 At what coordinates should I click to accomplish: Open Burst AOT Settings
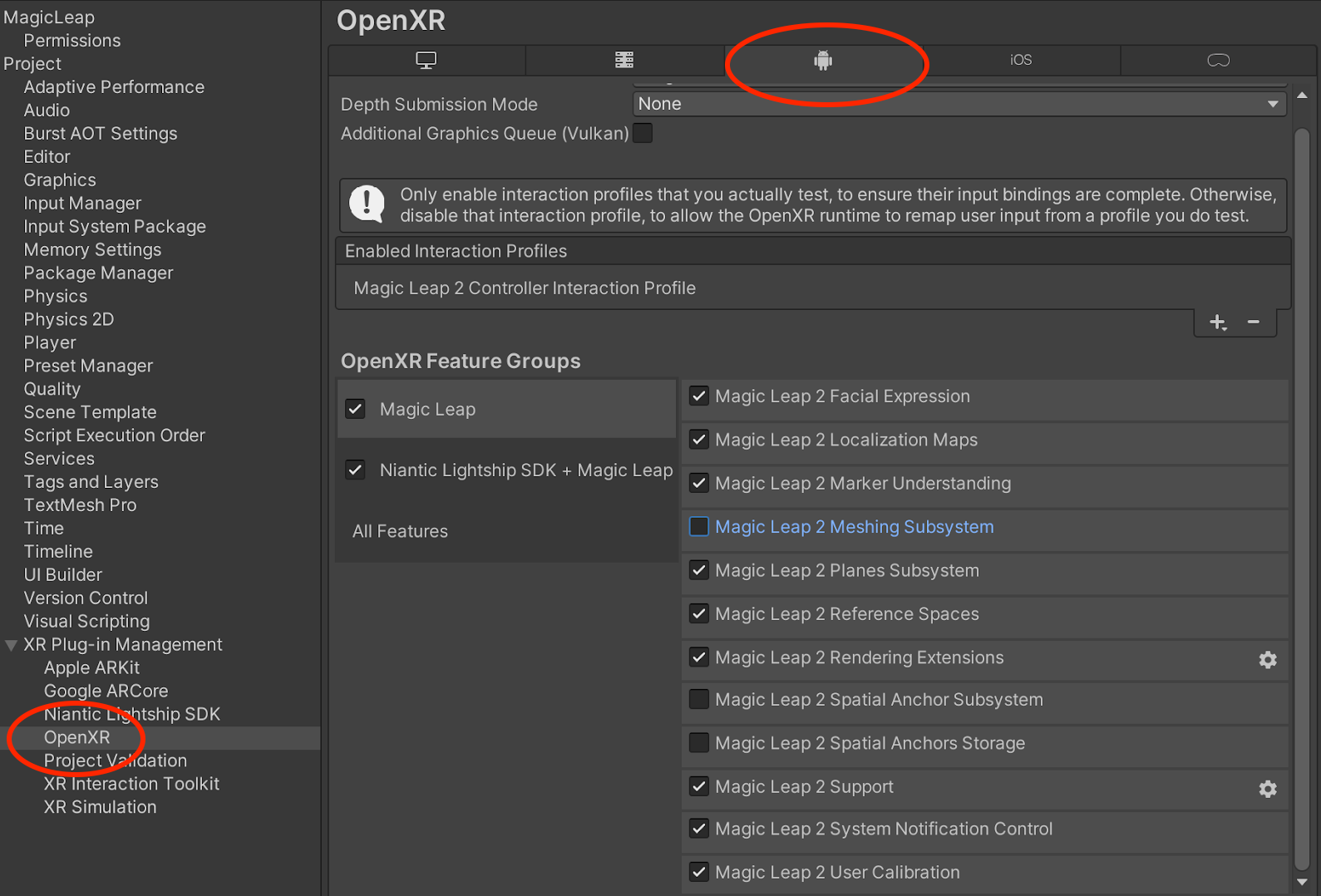tap(101, 134)
